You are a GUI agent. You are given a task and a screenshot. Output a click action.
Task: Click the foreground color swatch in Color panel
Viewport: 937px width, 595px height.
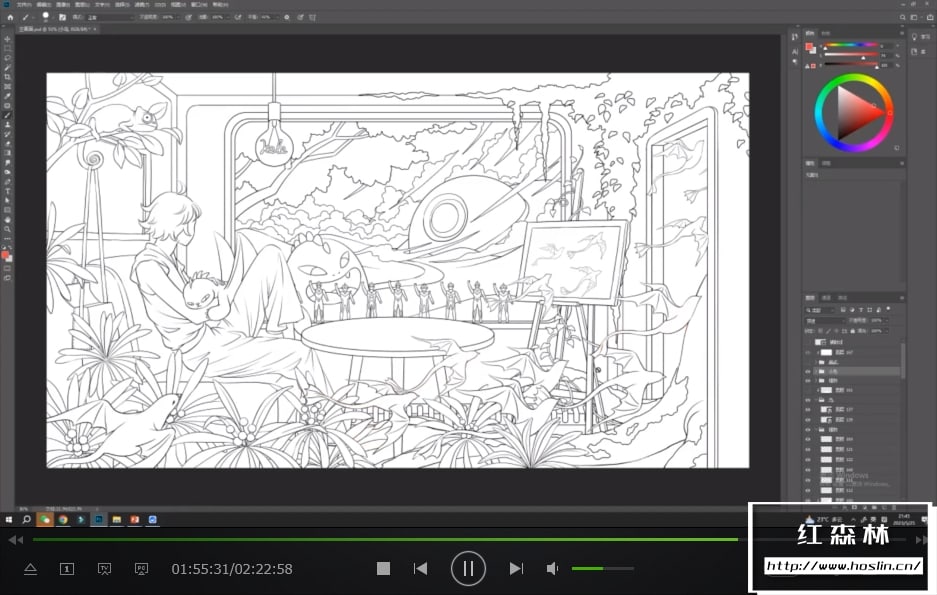pos(809,47)
